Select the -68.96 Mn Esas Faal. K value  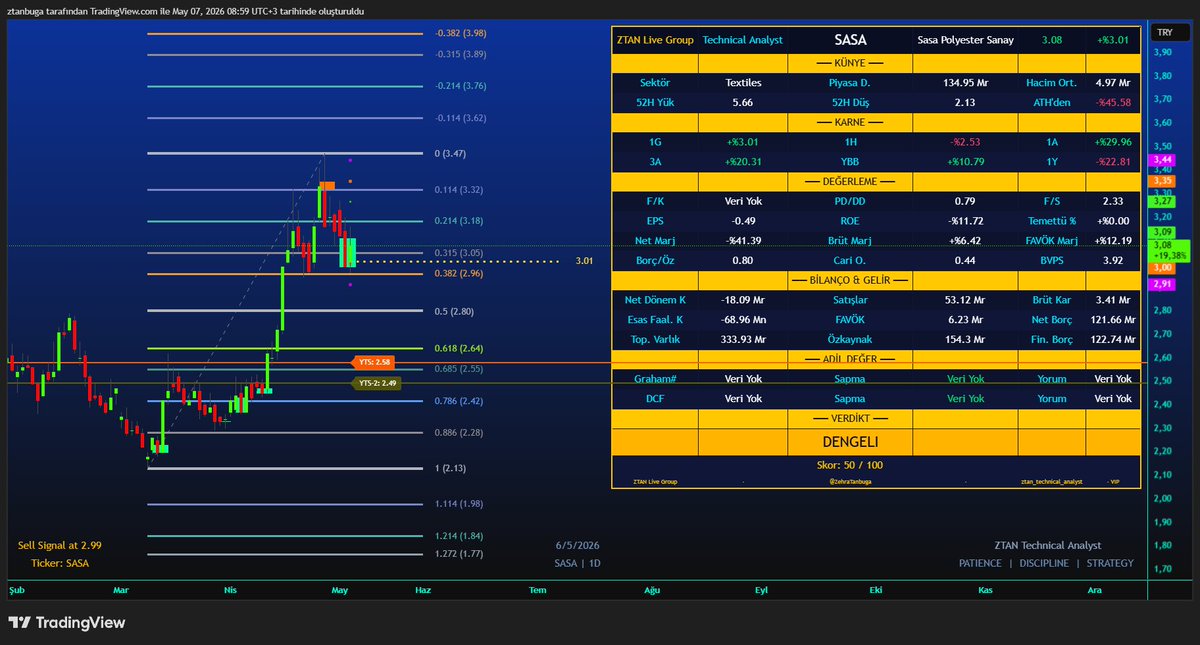click(x=743, y=319)
